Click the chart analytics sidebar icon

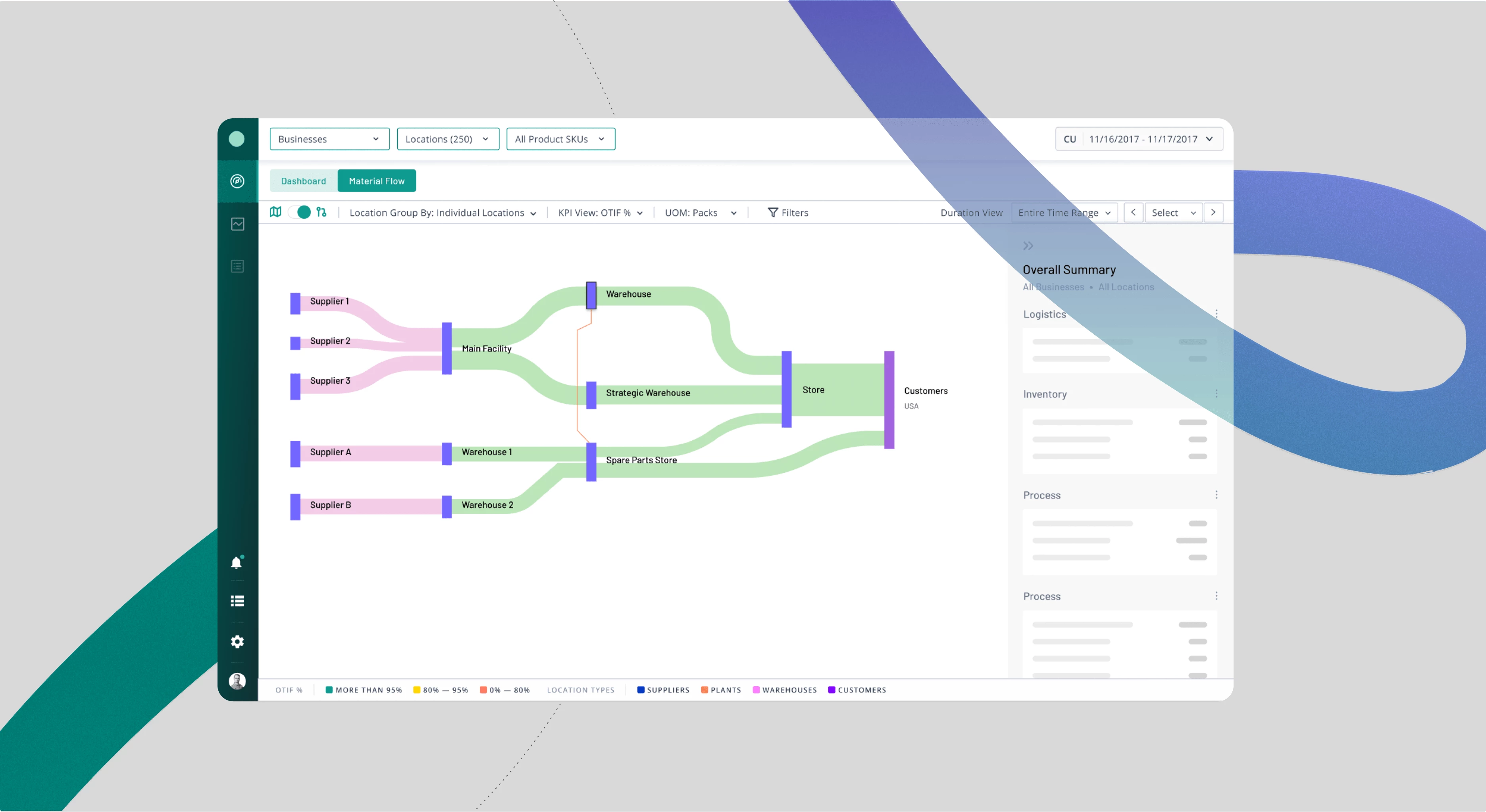point(237,224)
